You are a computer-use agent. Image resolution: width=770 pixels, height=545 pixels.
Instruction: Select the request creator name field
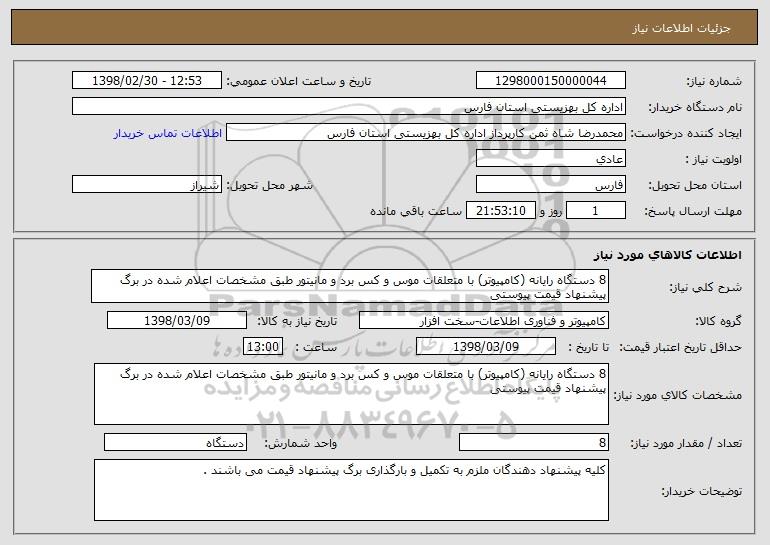426,133
